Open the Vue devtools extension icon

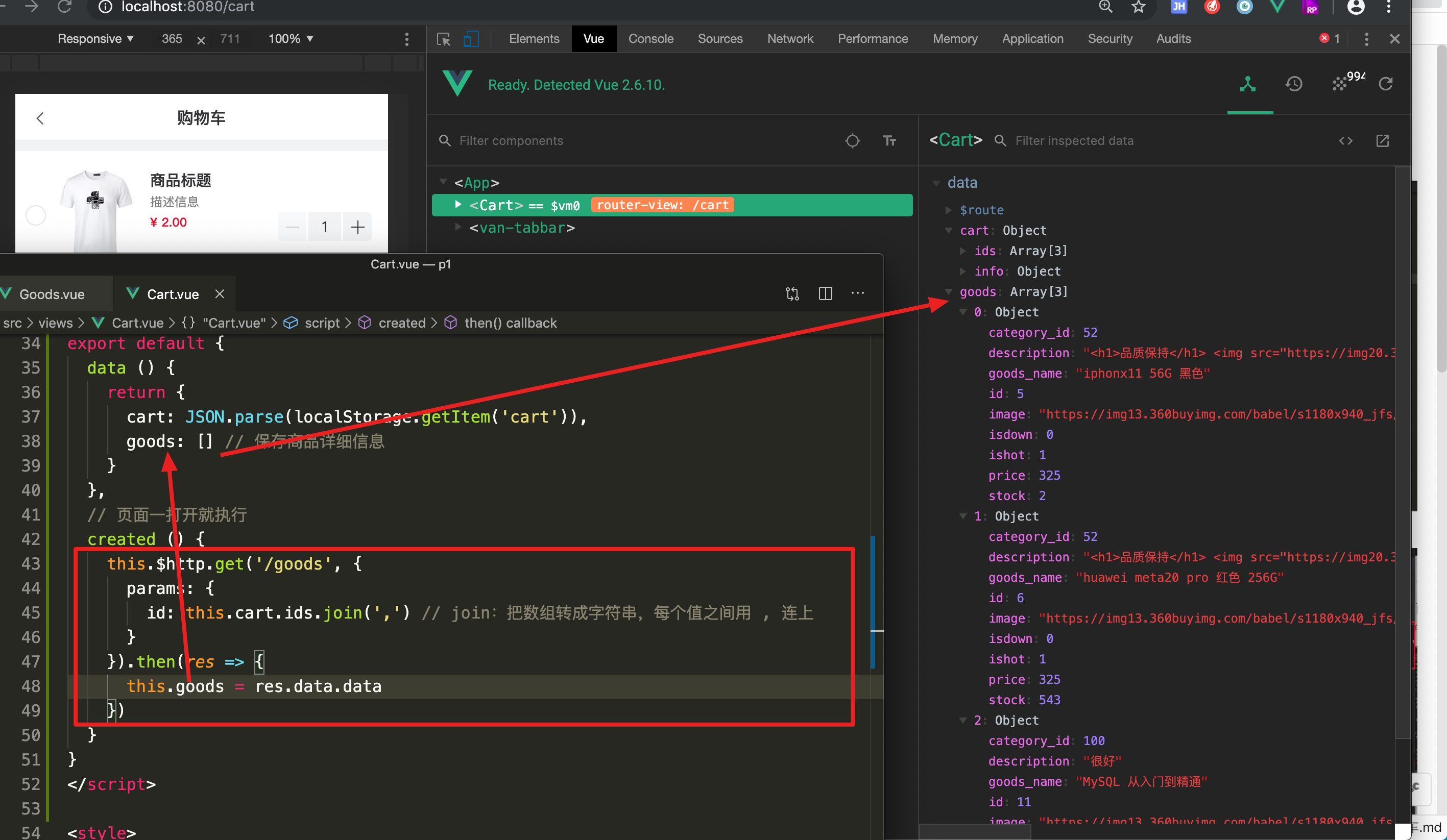click(x=1277, y=7)
